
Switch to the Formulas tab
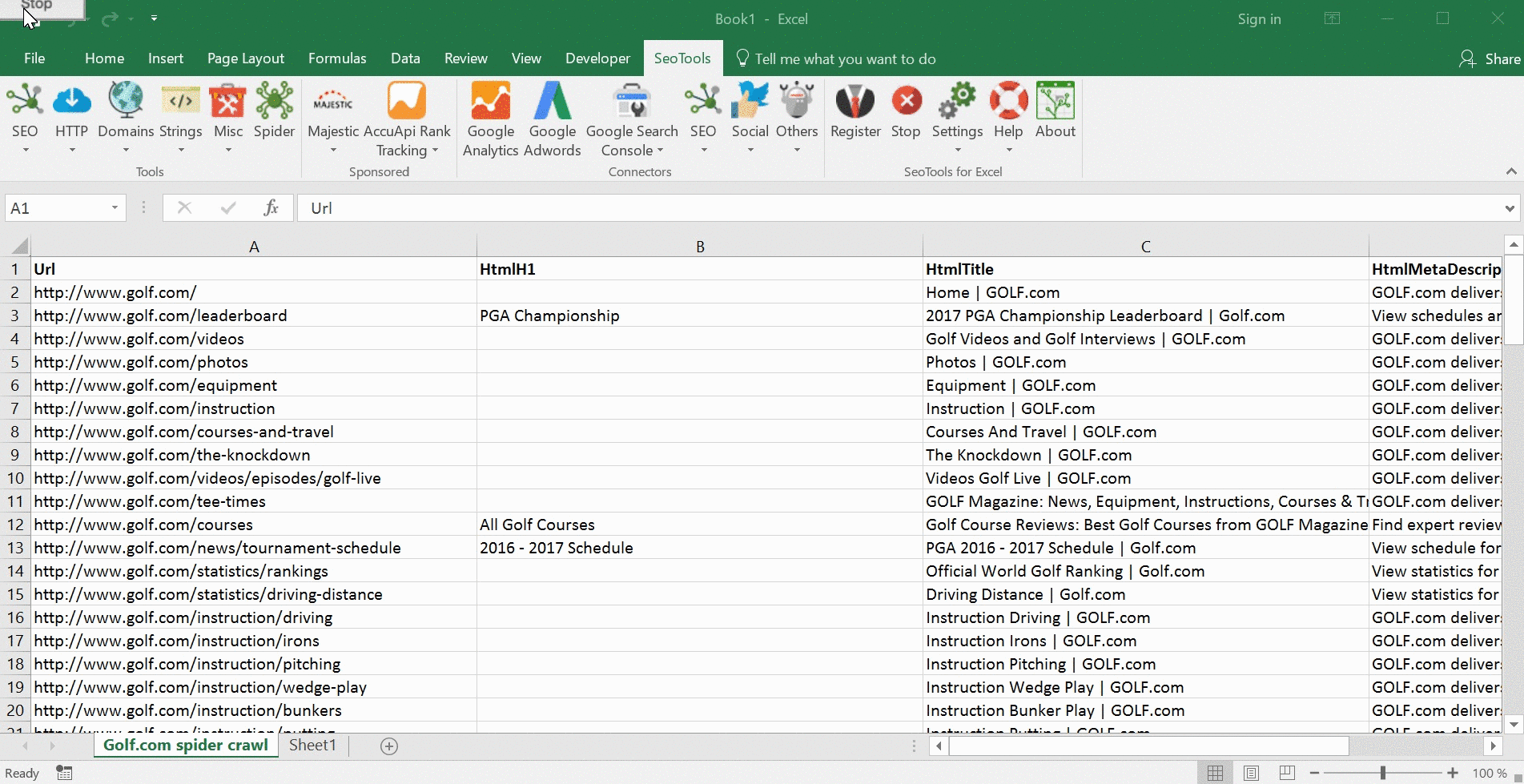(337, 58)
